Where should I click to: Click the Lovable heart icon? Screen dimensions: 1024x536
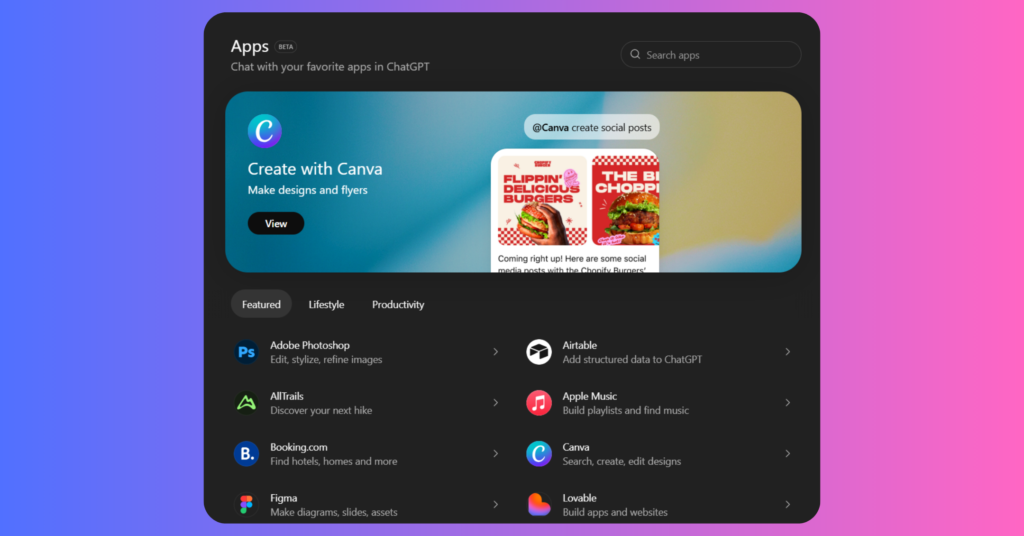539,505
